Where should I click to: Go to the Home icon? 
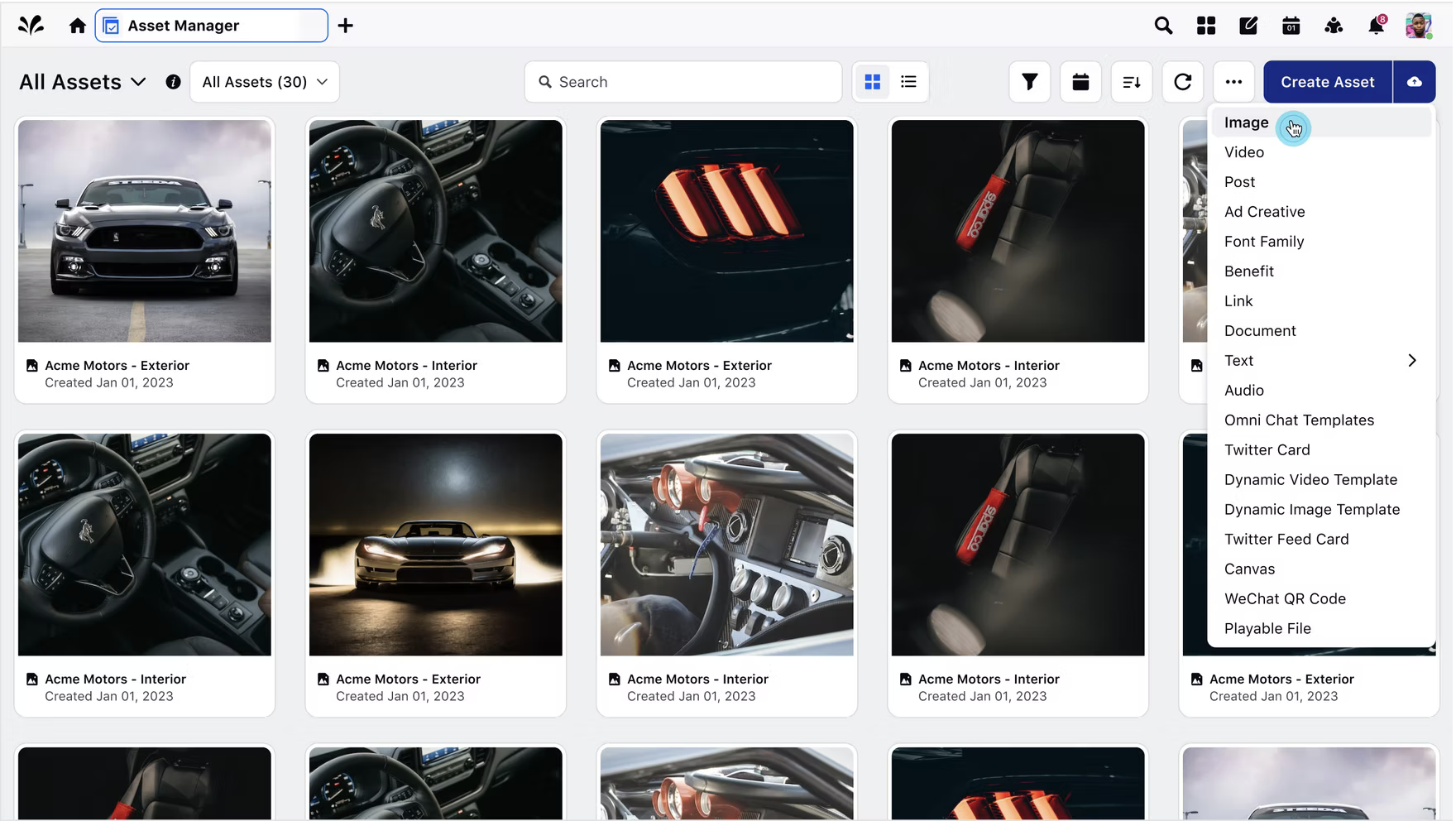[78, 26]
